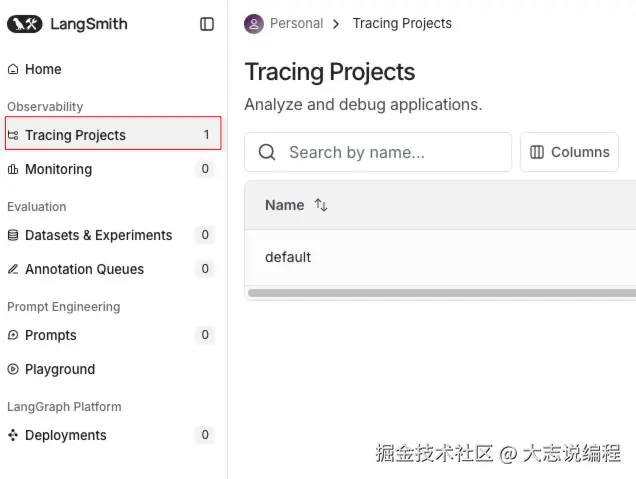The width and height of the screenshot is (636, 479).
Task: Click the Deployments icon in sidebar
Action: click(x=13, y=435)
